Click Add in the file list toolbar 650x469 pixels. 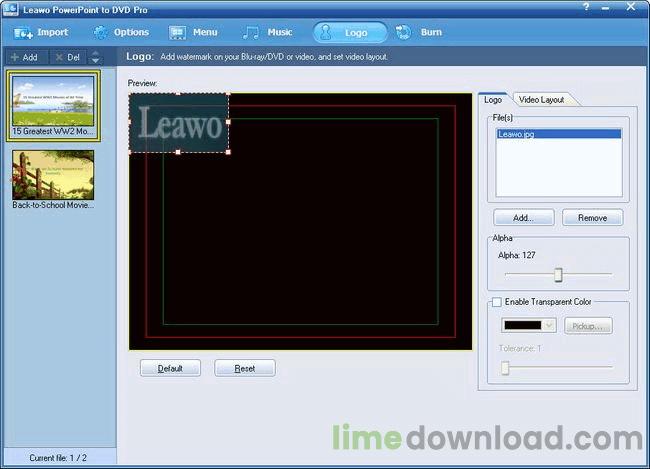pyautogui.click(x=24, y=57)
